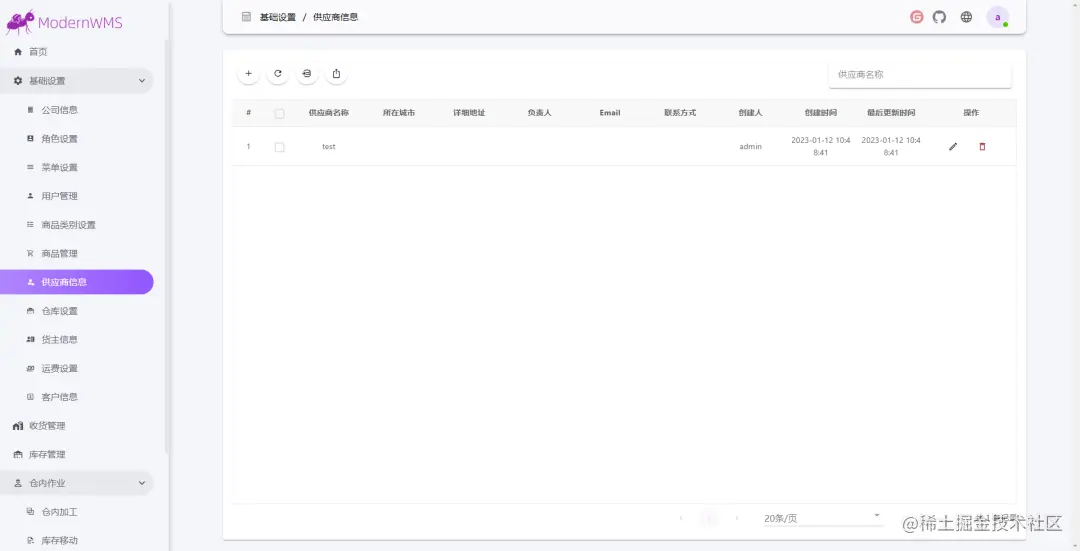This screenshot has height=551, width=1080.
Task: Click the cart icon beside 商品管理
Action: pyautogui.click(x=30, y=253)
